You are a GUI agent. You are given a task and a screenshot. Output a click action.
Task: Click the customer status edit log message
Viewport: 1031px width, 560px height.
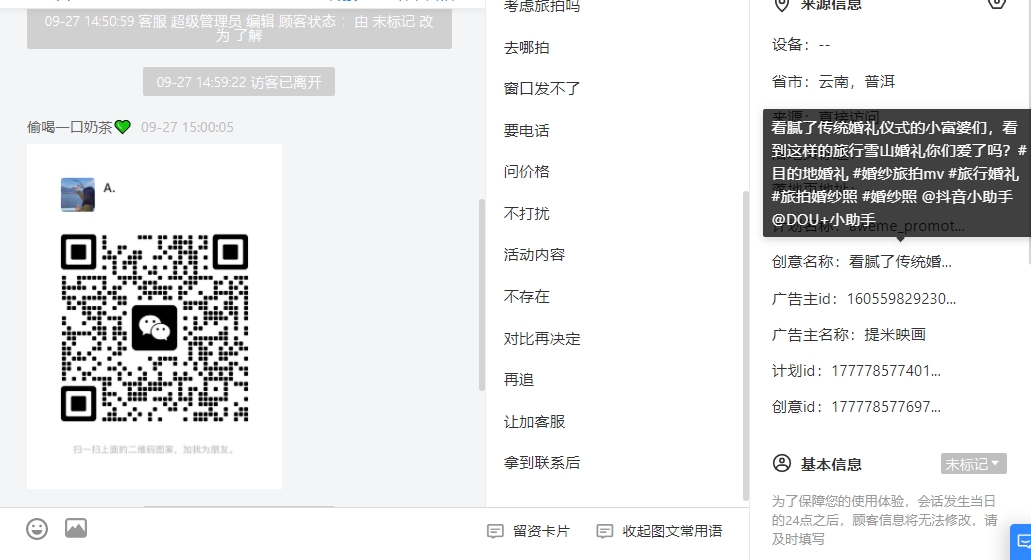[x=239, y=28]
